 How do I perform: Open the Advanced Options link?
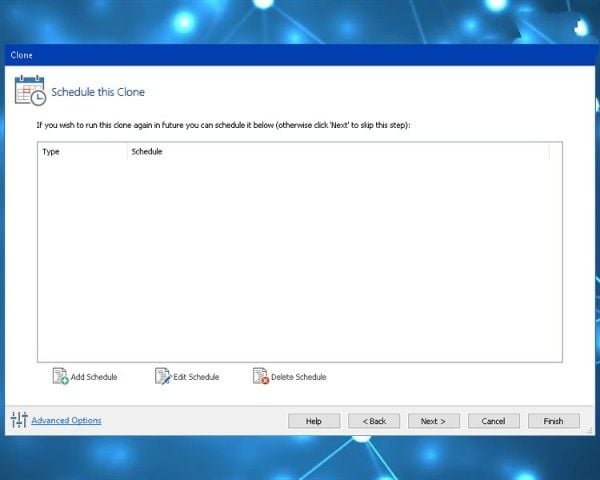66,421
